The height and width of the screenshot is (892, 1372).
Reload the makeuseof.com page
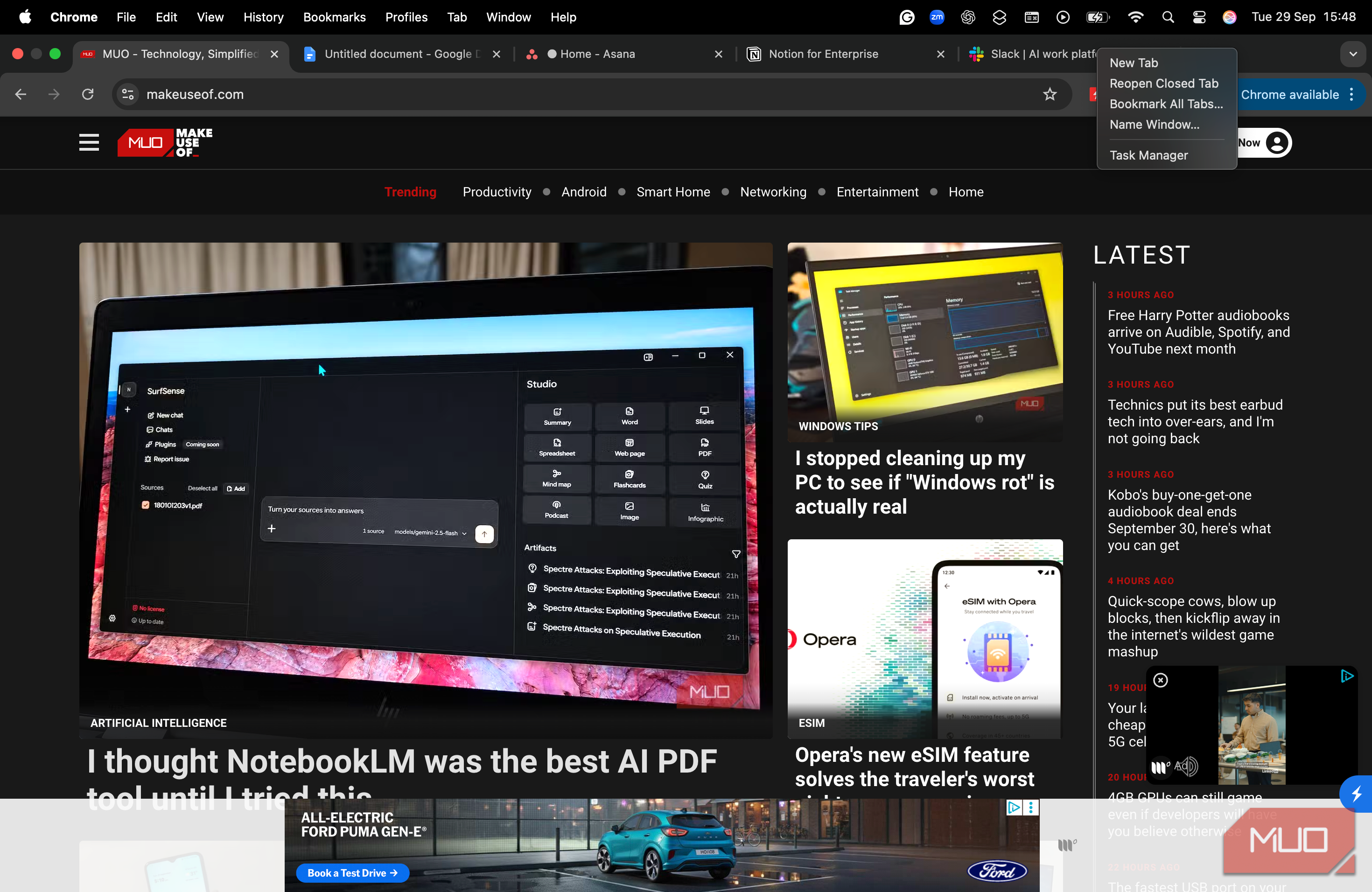point(88,94)
